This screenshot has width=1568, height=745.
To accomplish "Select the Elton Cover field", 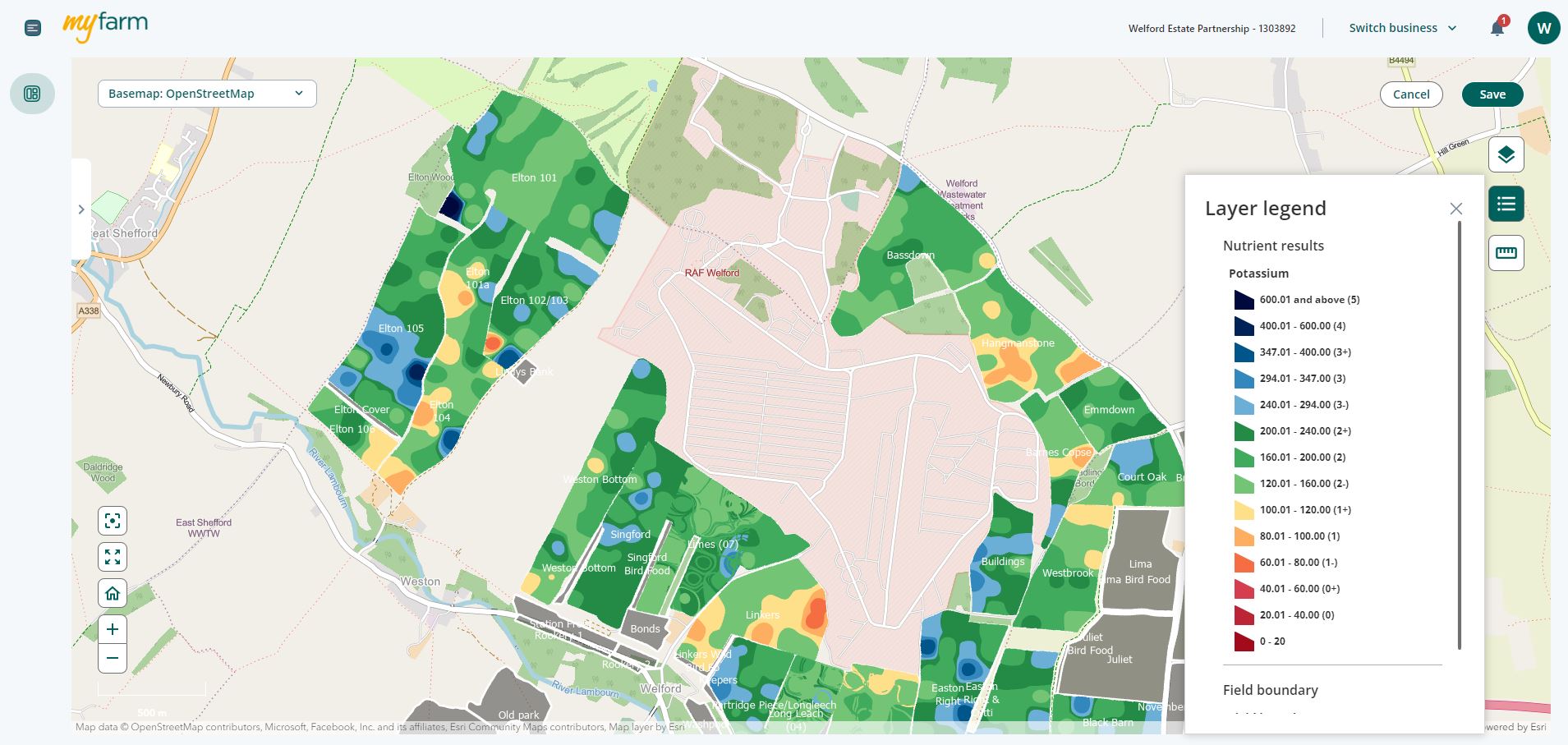I will [361, 410].
